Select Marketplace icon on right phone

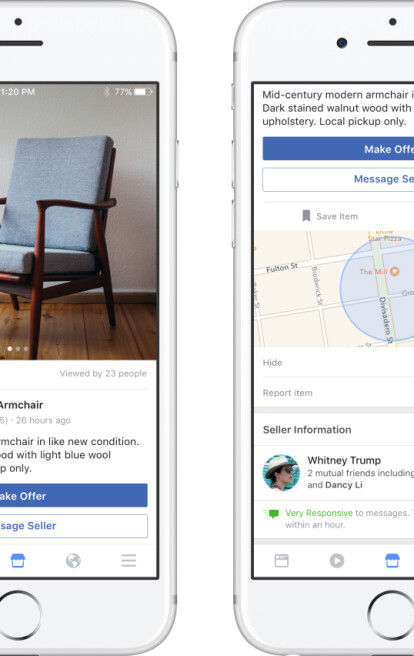(x=392, y=560)
